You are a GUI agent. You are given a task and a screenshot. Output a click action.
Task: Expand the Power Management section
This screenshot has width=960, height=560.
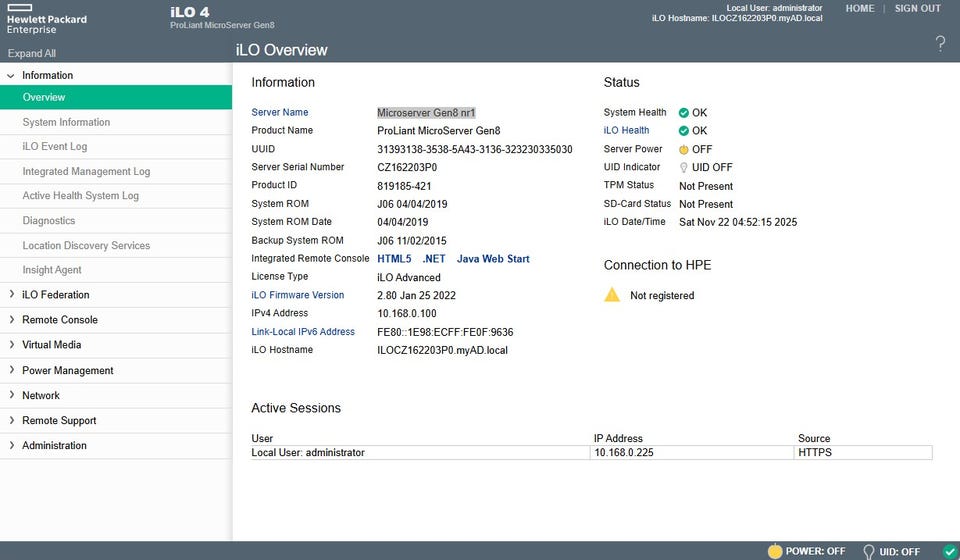pyautogui.click(x=67, y=370)
